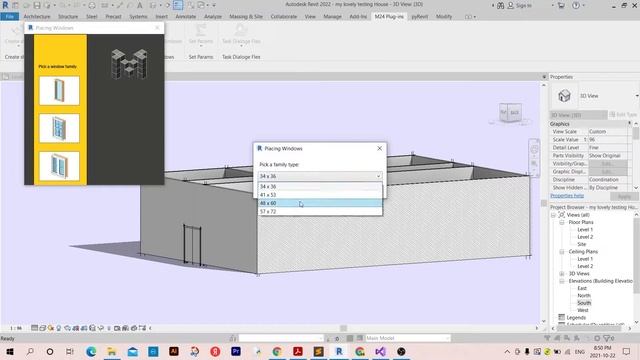Pick the double casement window family thumbnail
The height and width of the screenshot is (360, 640).
60,166
